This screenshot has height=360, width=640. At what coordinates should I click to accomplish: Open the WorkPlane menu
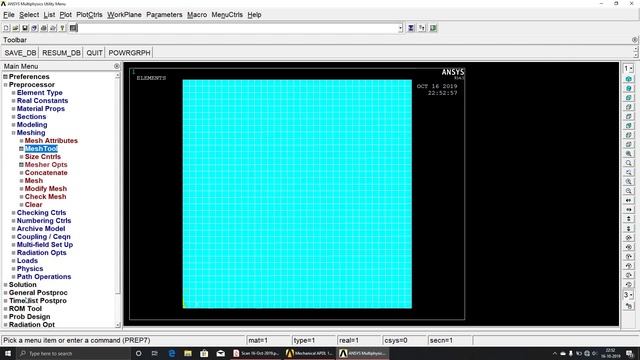pos(124,15)
